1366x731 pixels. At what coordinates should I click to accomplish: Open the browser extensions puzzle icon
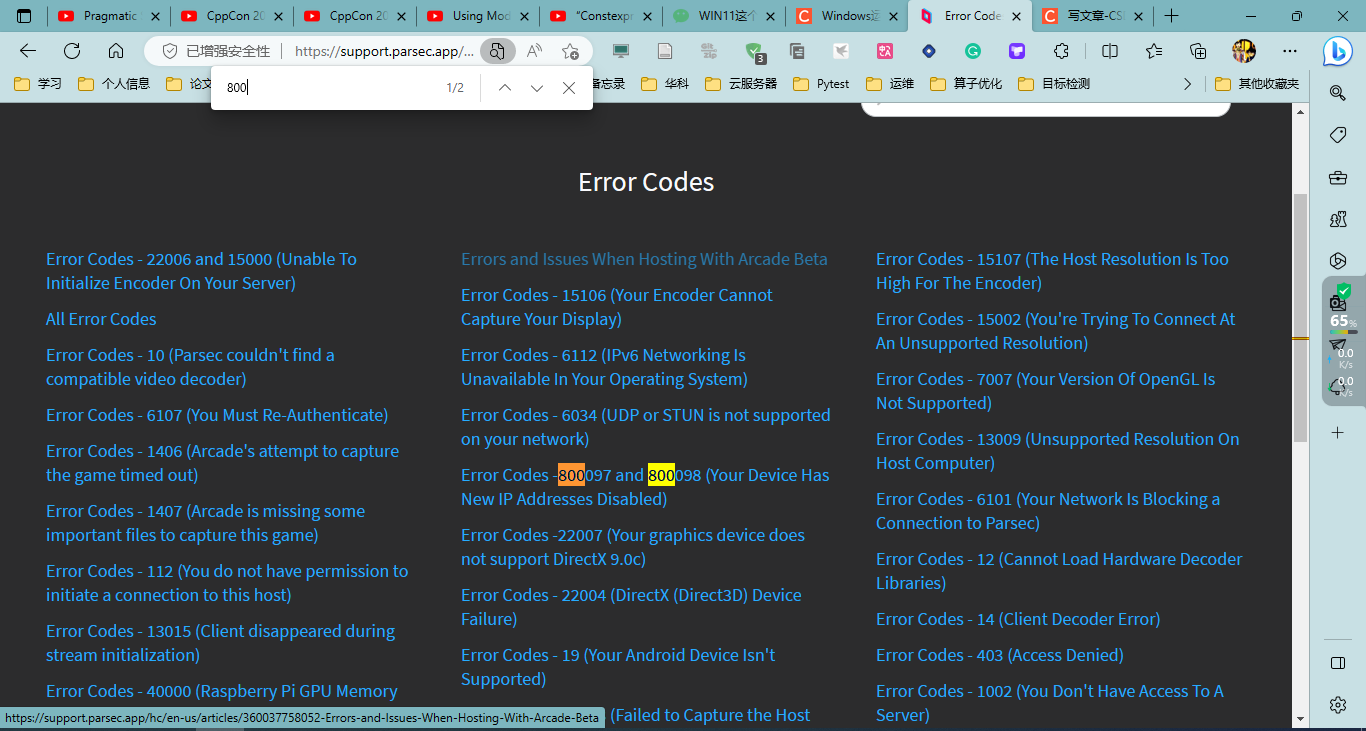pos(1061,51)
